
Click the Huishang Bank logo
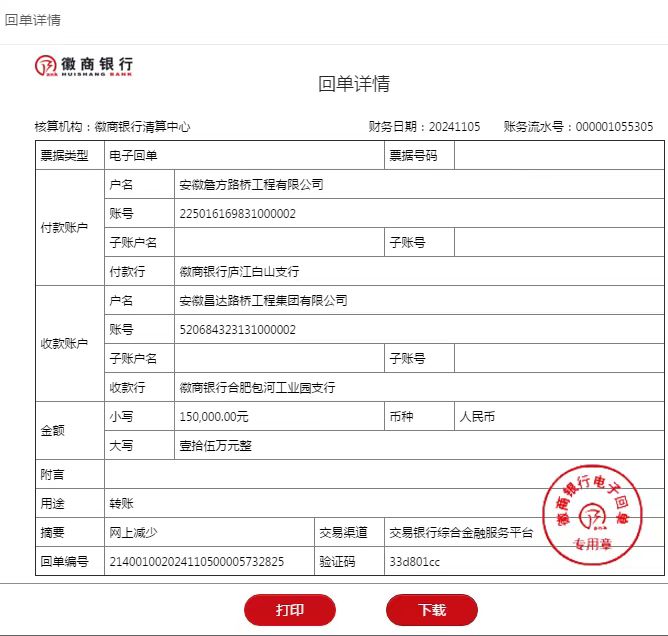(x=84, y=66)
